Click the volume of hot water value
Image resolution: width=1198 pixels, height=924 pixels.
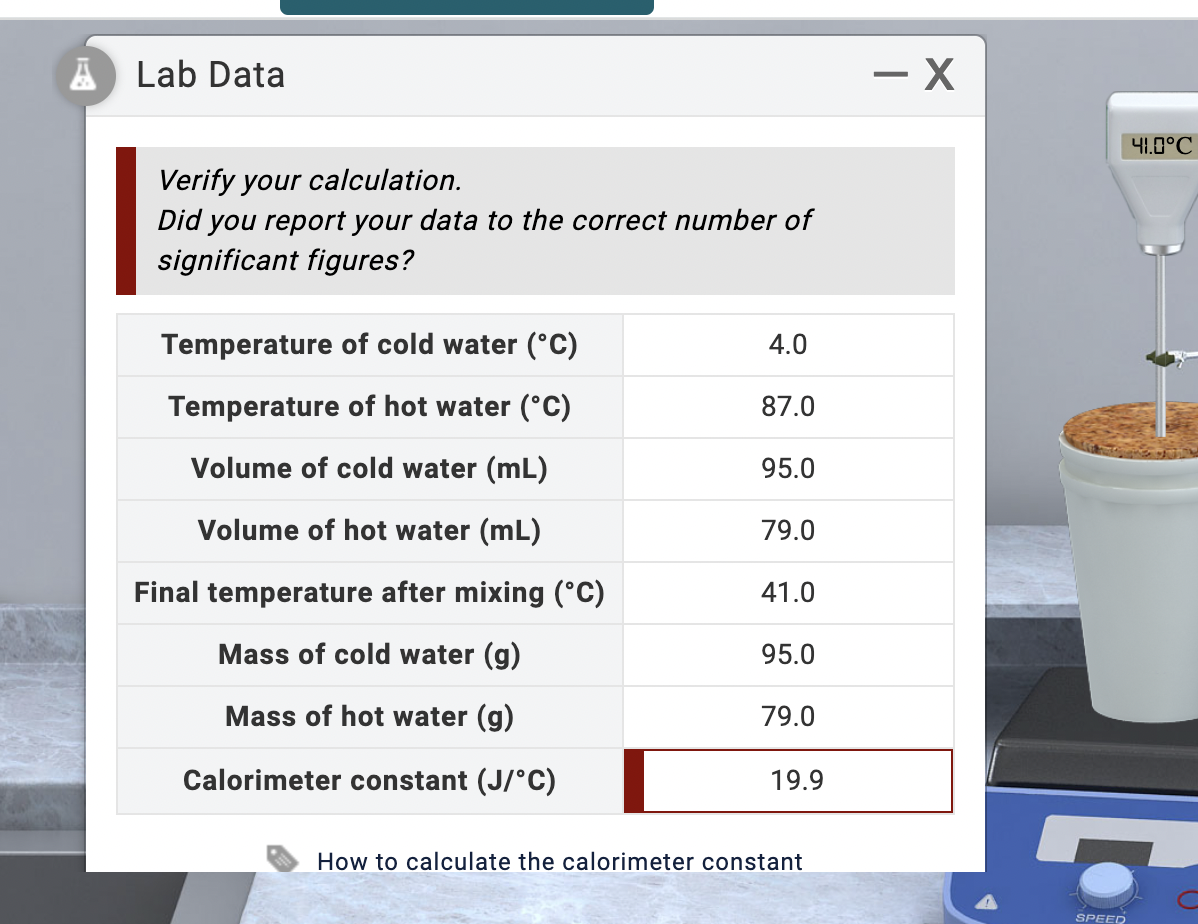[788, 530]
